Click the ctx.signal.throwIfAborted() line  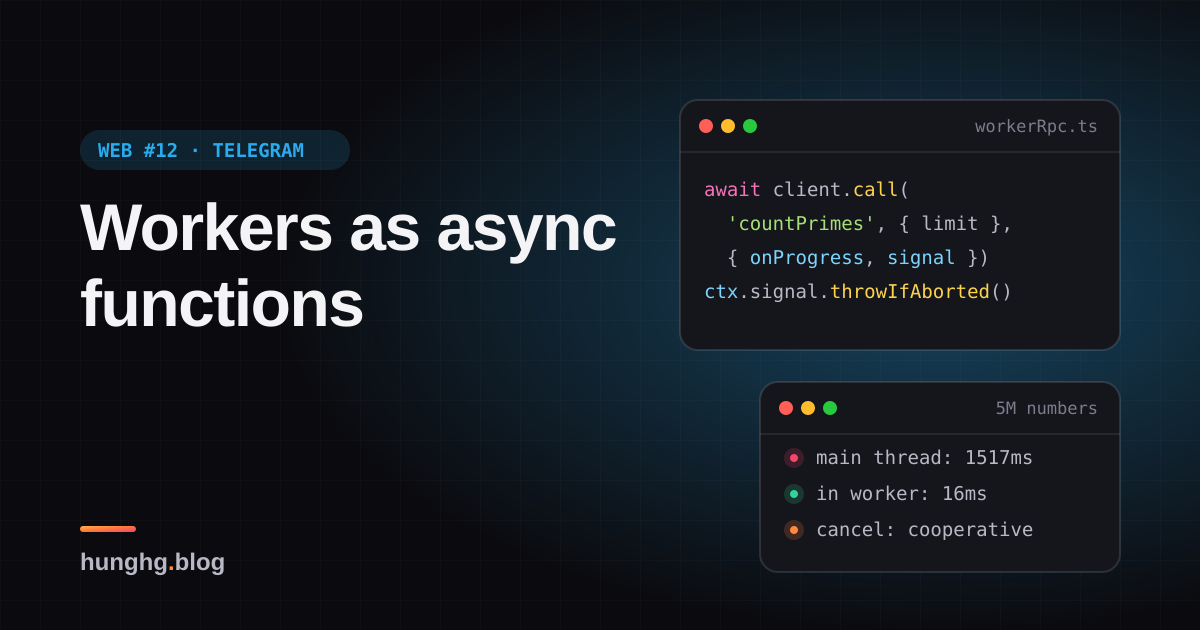(858, 292)
